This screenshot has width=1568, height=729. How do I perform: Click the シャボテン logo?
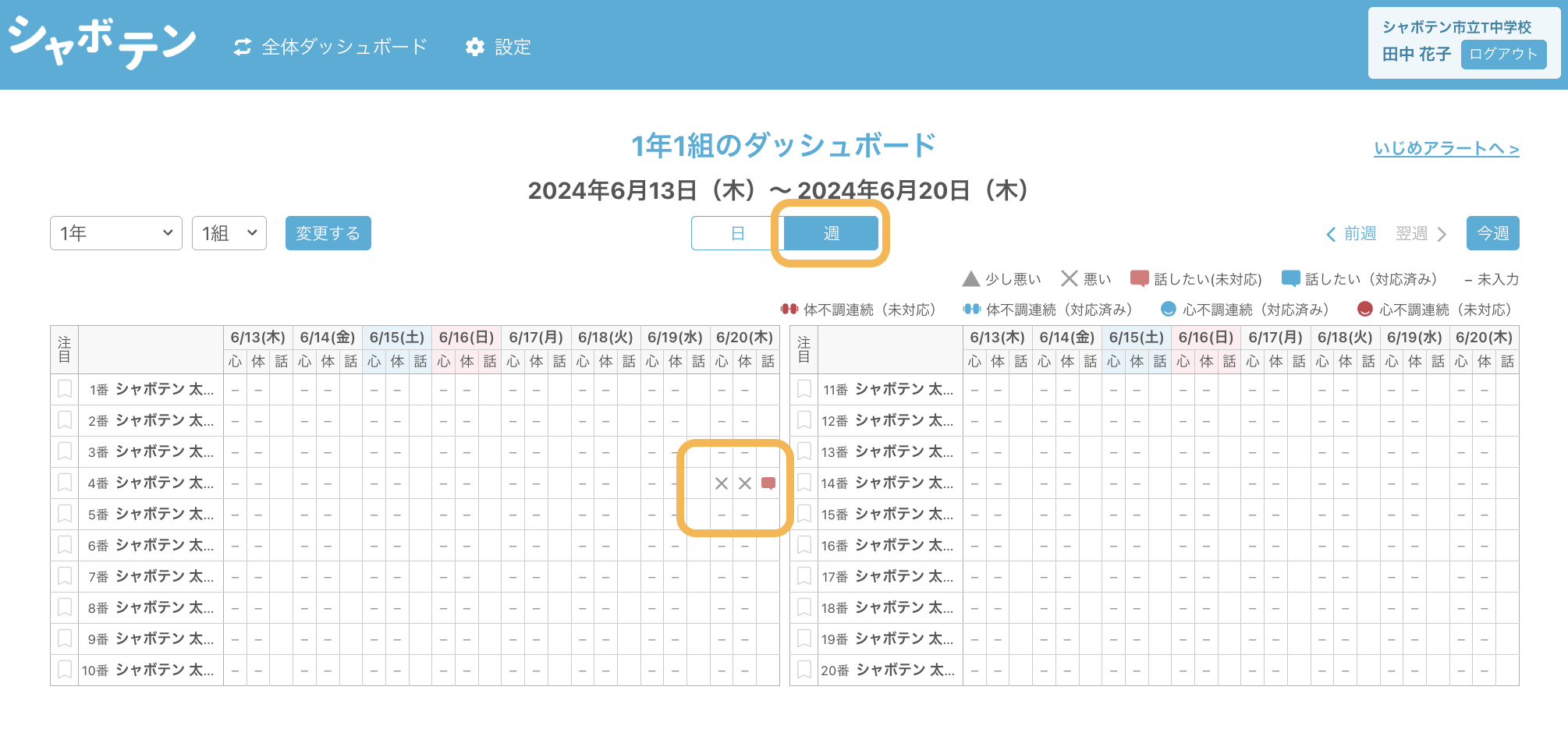102,42
